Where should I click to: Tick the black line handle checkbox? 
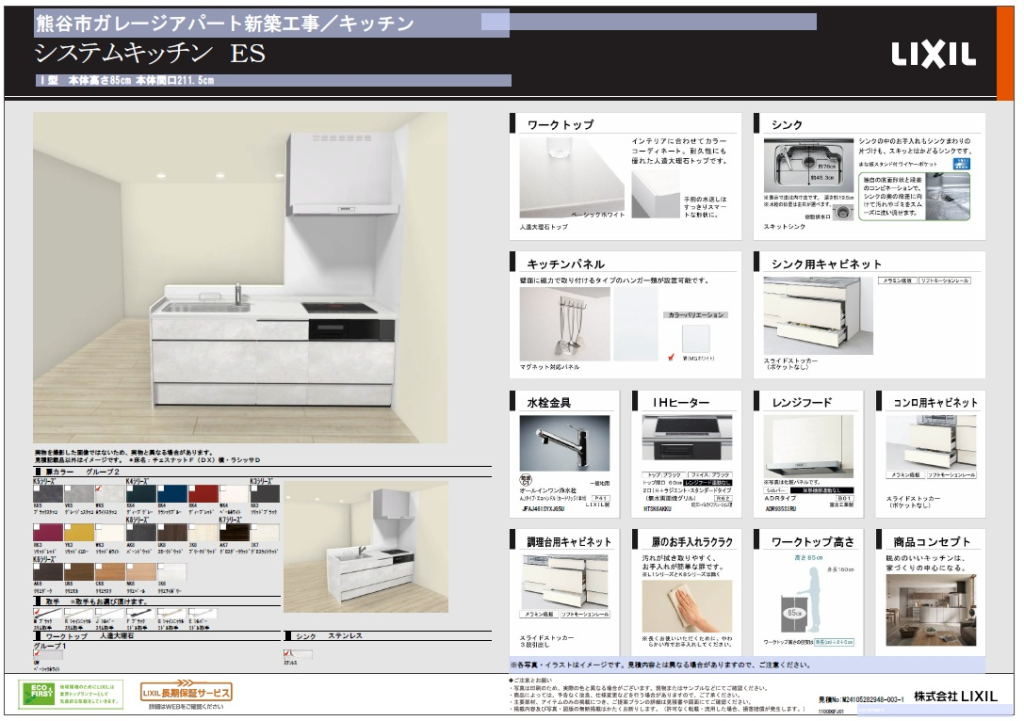[131, 613]
